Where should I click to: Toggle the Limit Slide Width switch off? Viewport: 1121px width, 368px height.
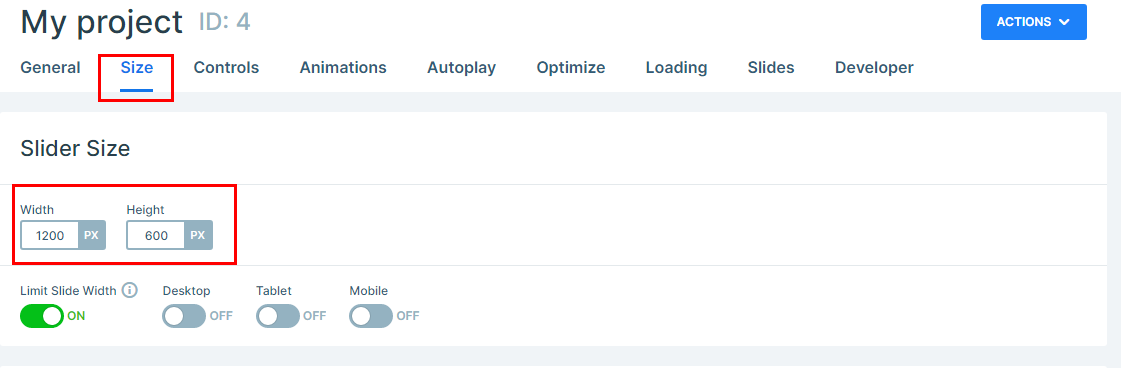42,316
